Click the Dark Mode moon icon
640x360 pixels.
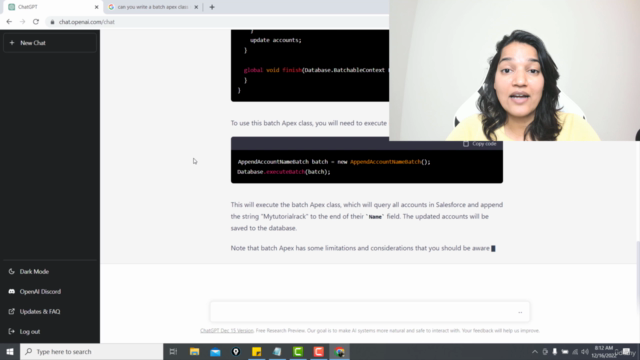tap(11, 271)
